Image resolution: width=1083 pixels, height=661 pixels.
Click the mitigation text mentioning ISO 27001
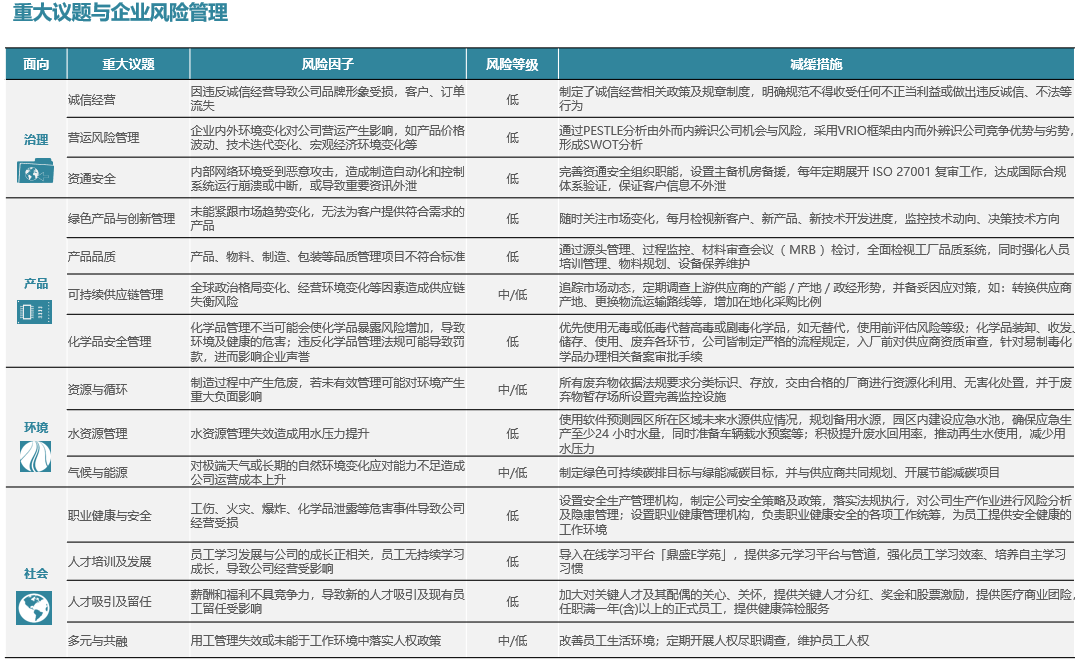[813, 178]
